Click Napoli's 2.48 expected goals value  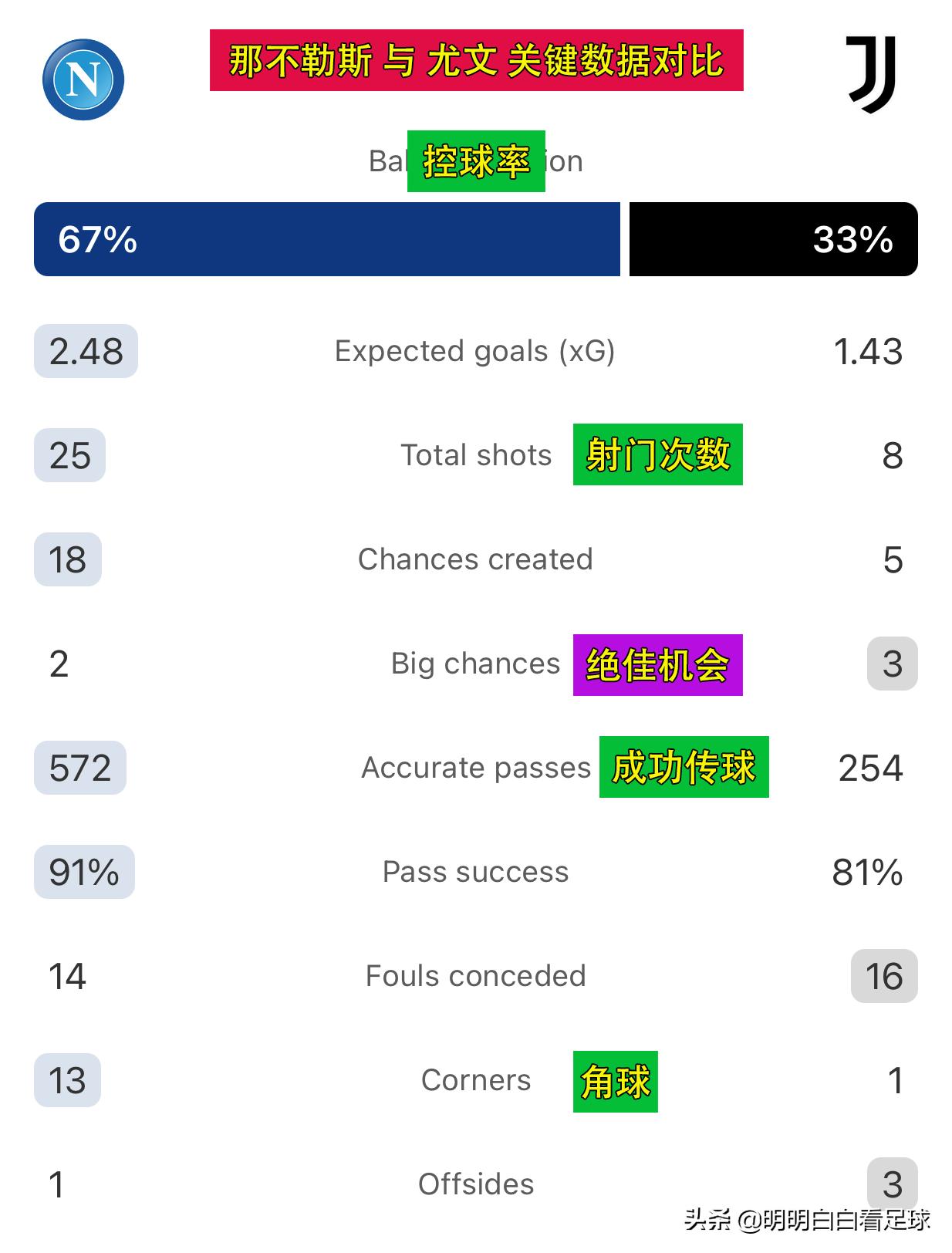click(86, 351)
